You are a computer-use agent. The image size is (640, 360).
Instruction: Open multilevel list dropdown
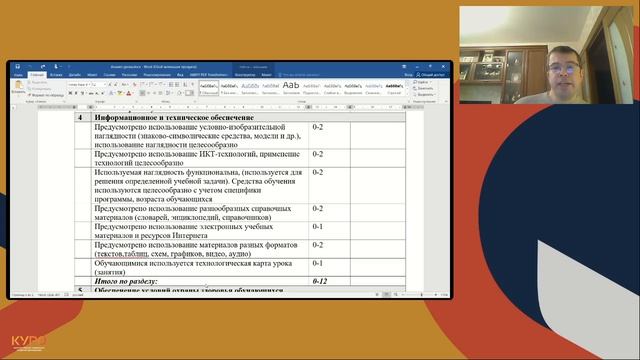pos(164,84)
